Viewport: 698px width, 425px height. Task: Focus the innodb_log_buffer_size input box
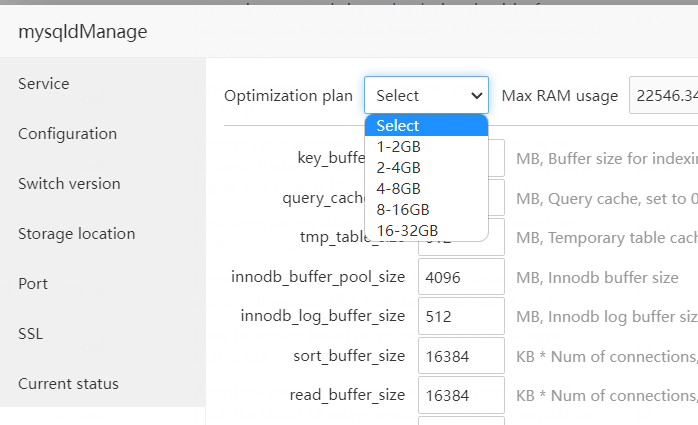tap(460, 316)
